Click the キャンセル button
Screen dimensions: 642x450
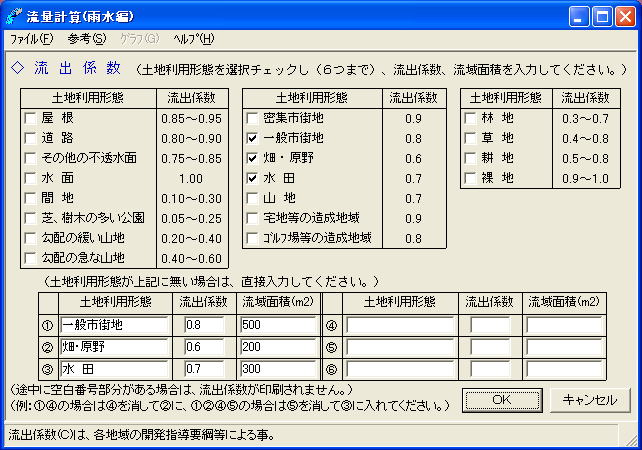pyautogui.click(x=589, y=400)
